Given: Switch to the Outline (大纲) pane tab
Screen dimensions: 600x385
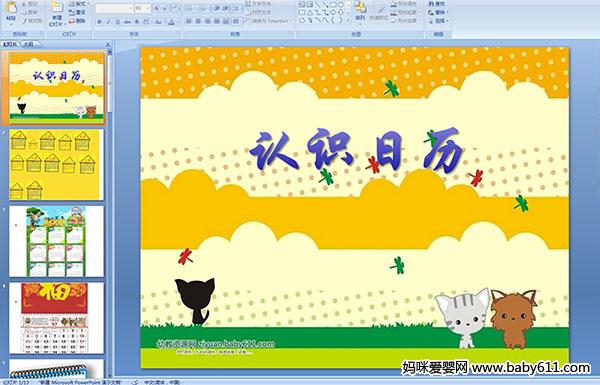Looking at the screenshot, I should 28,44.
